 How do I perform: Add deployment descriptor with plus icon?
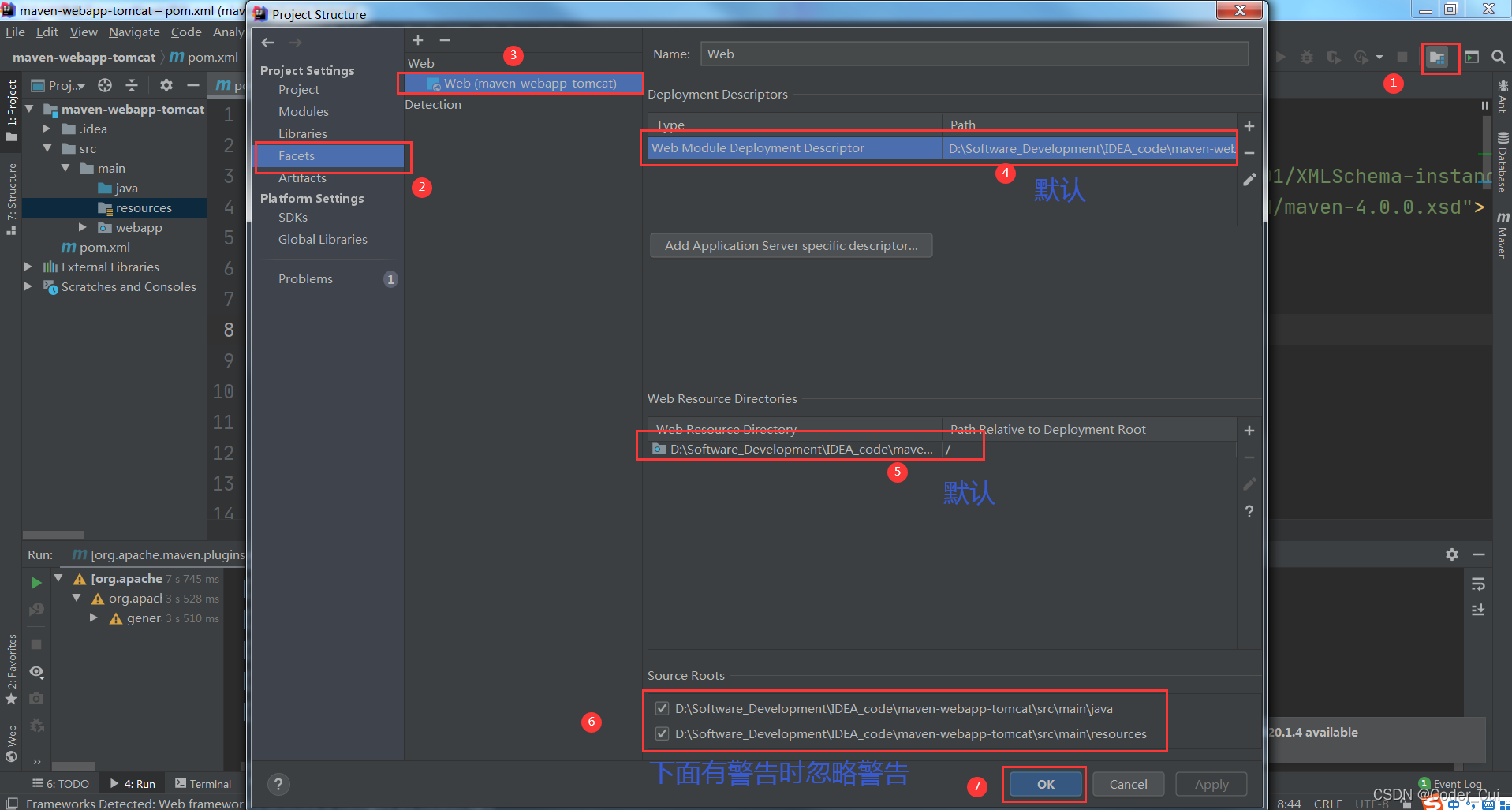[1249, 126]
